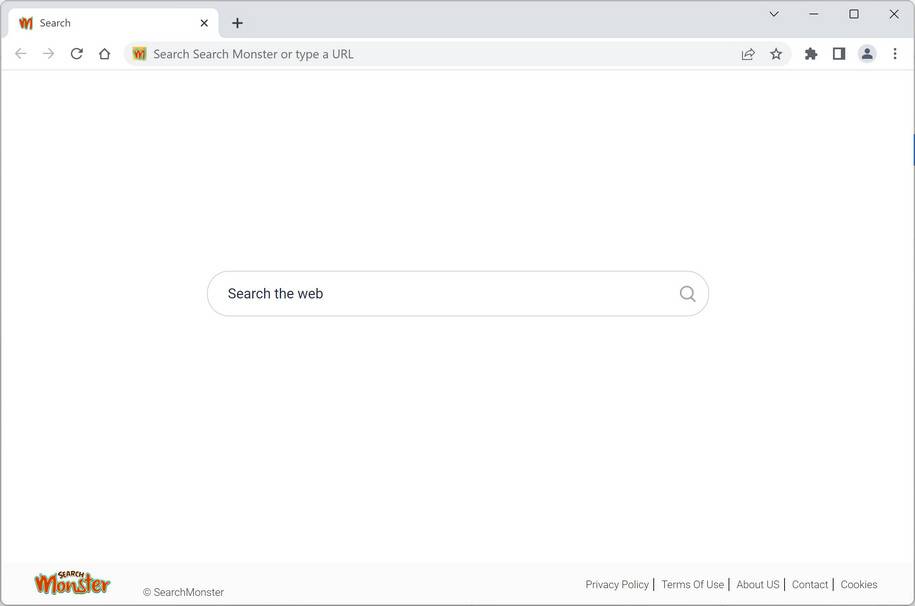This screenshot has height=606, width=915.
Task: Share this page
Action: 748,54
